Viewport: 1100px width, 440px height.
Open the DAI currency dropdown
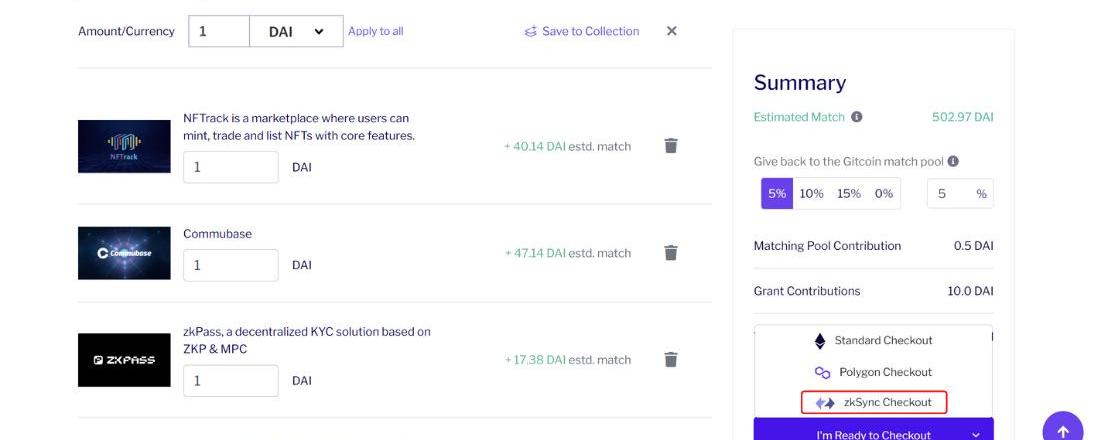(296, 31)
